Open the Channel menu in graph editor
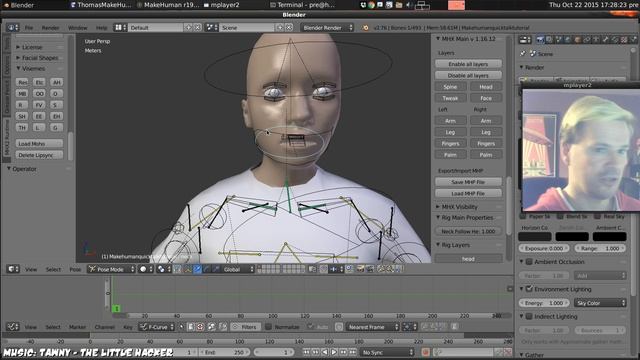 tap(104, 327)
